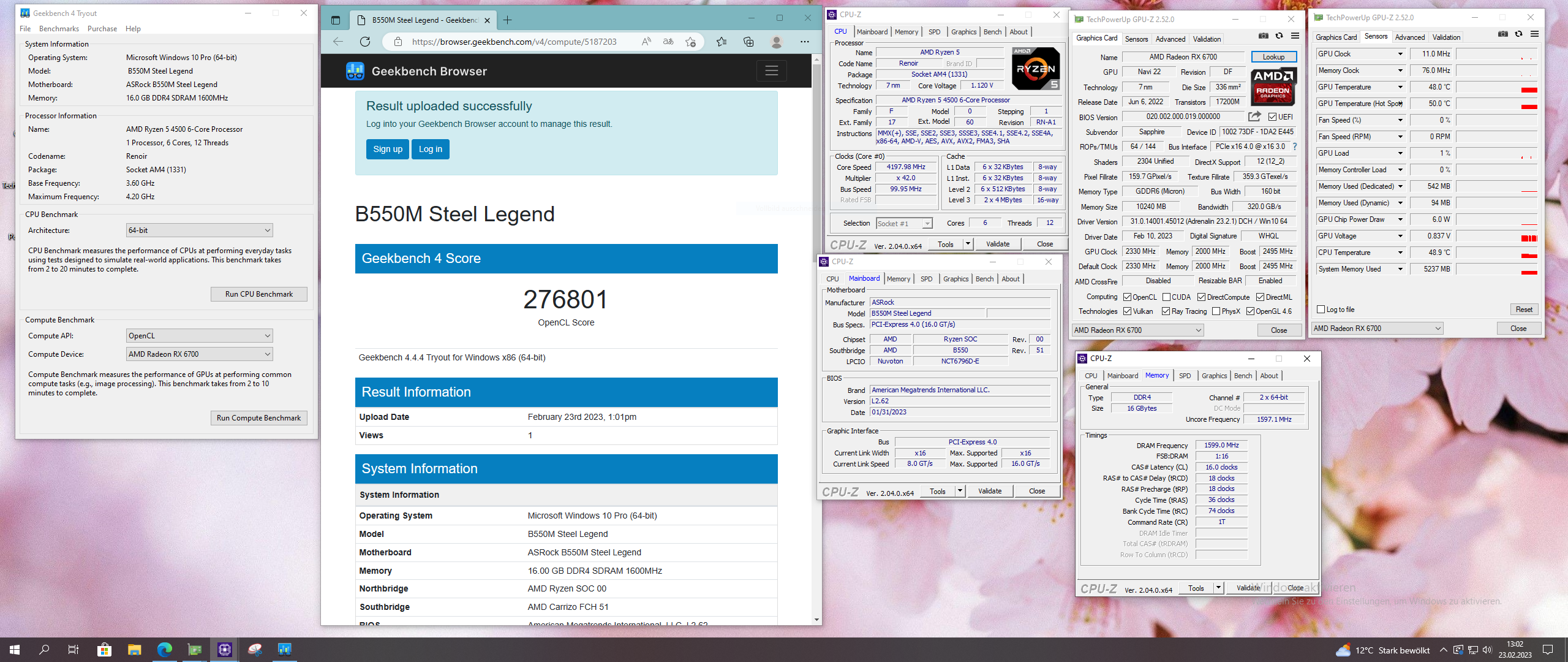Open GPU selector dropdown in GPU-Z Graphics Card window

[x=1137, y=330]
